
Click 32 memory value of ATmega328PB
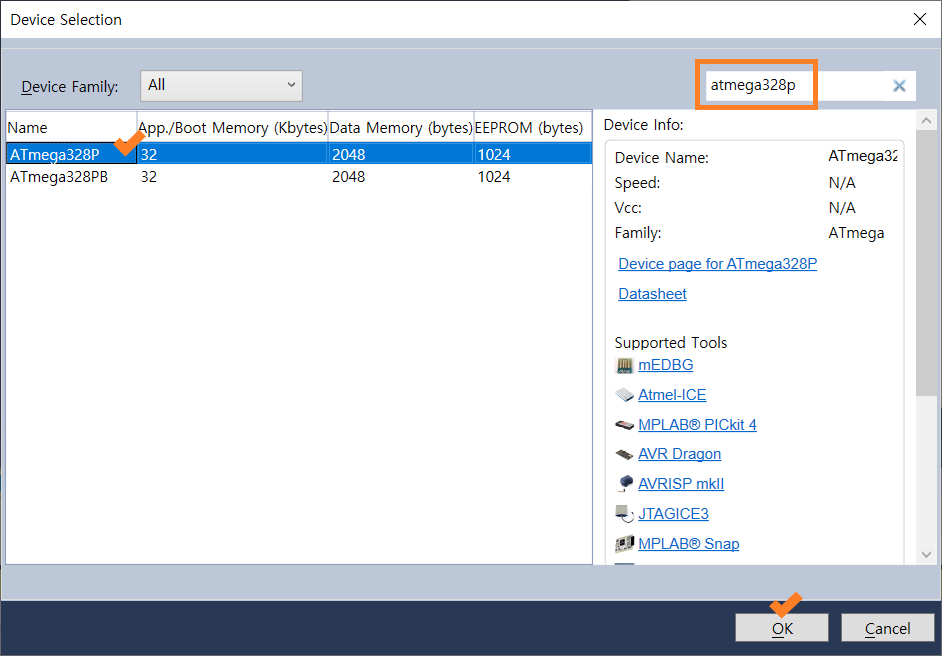(x=149, y=177)
